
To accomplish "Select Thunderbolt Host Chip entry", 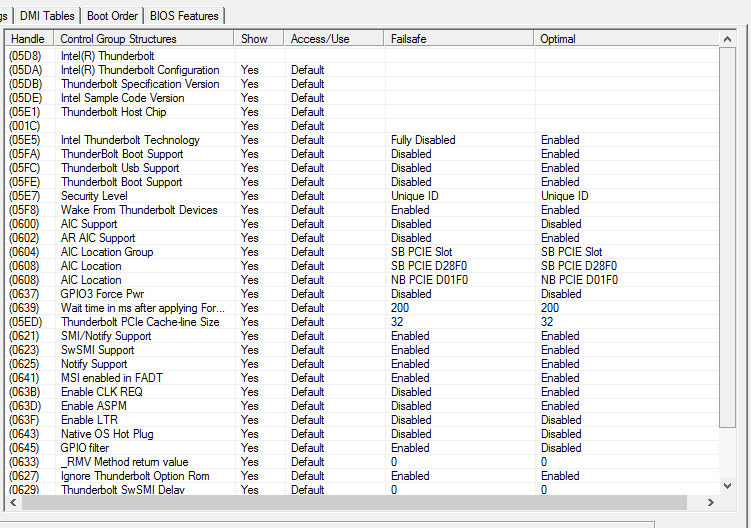I will coord(114,112).
